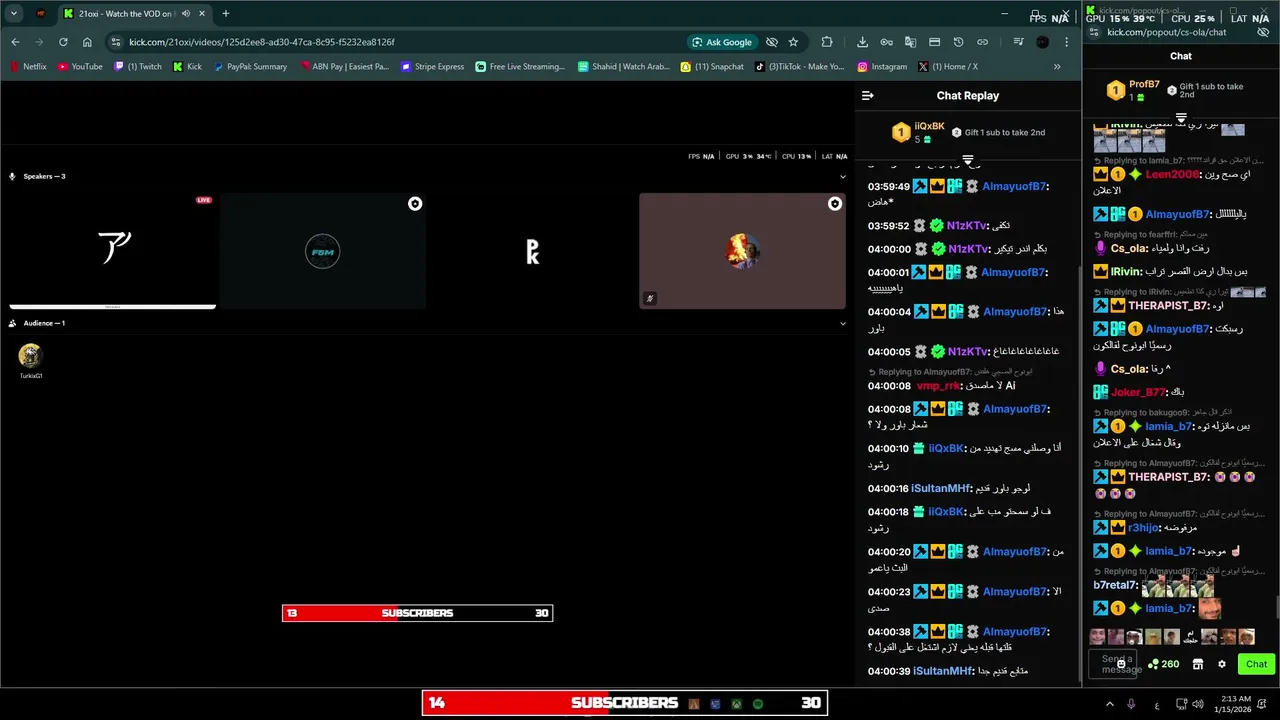The height and width of the screenshot is (720, 1280).
Task: Open chat settings gear
Action: coord(1221,664)
